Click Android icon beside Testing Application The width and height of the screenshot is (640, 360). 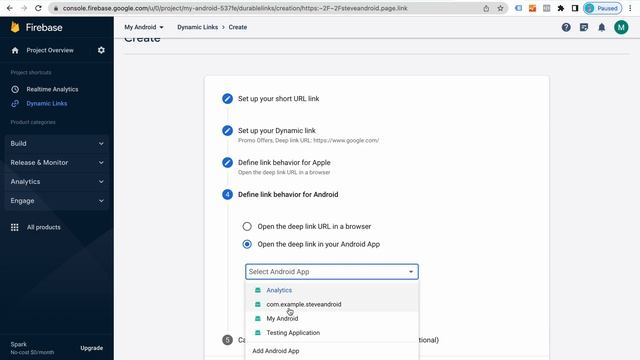click(258, 333)
